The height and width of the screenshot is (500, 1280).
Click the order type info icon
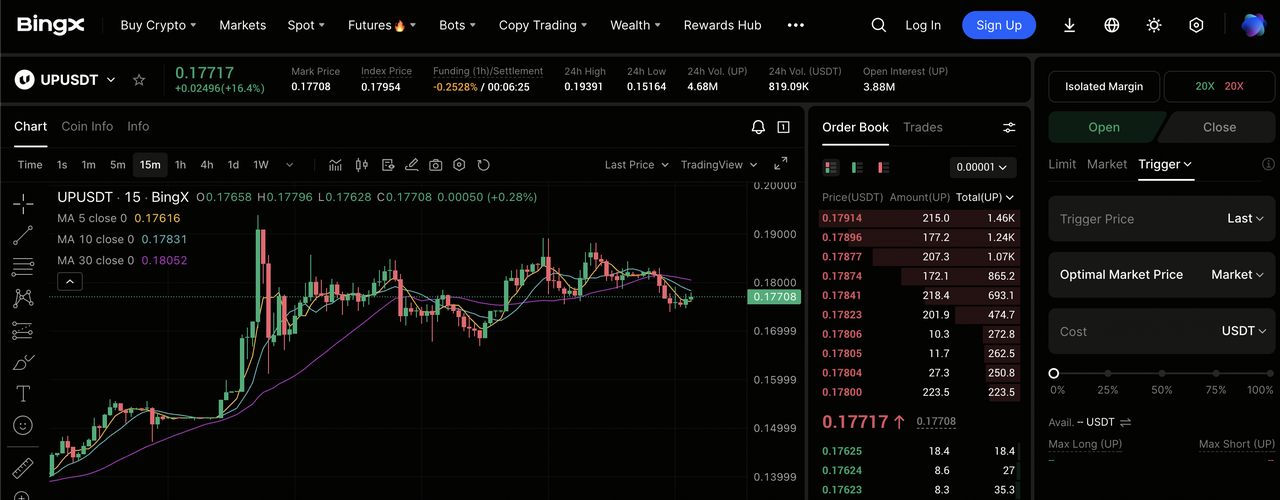1269,164
